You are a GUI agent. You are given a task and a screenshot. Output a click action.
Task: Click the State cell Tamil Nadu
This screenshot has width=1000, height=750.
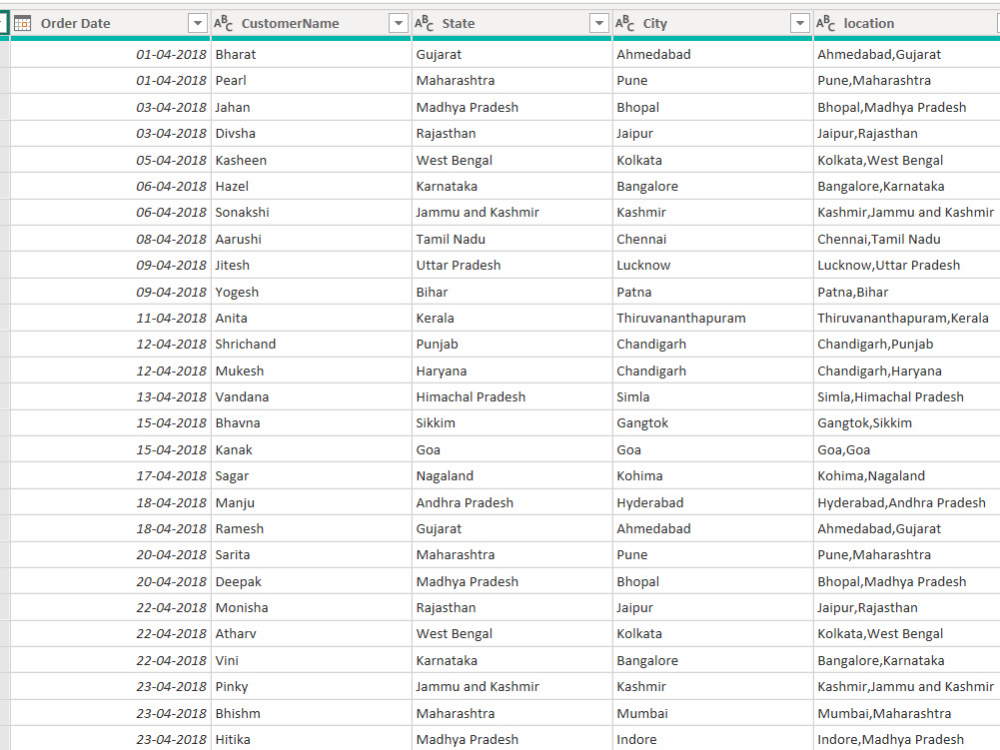tap(512, 239)
